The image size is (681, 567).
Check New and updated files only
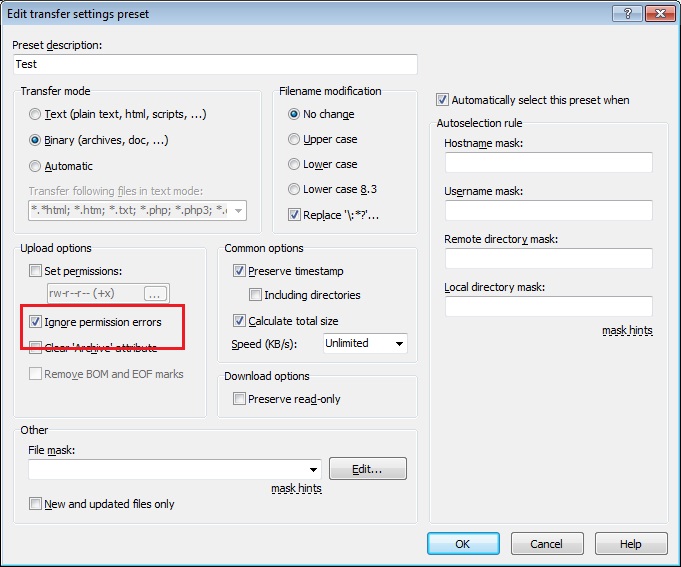pos(37,504)
